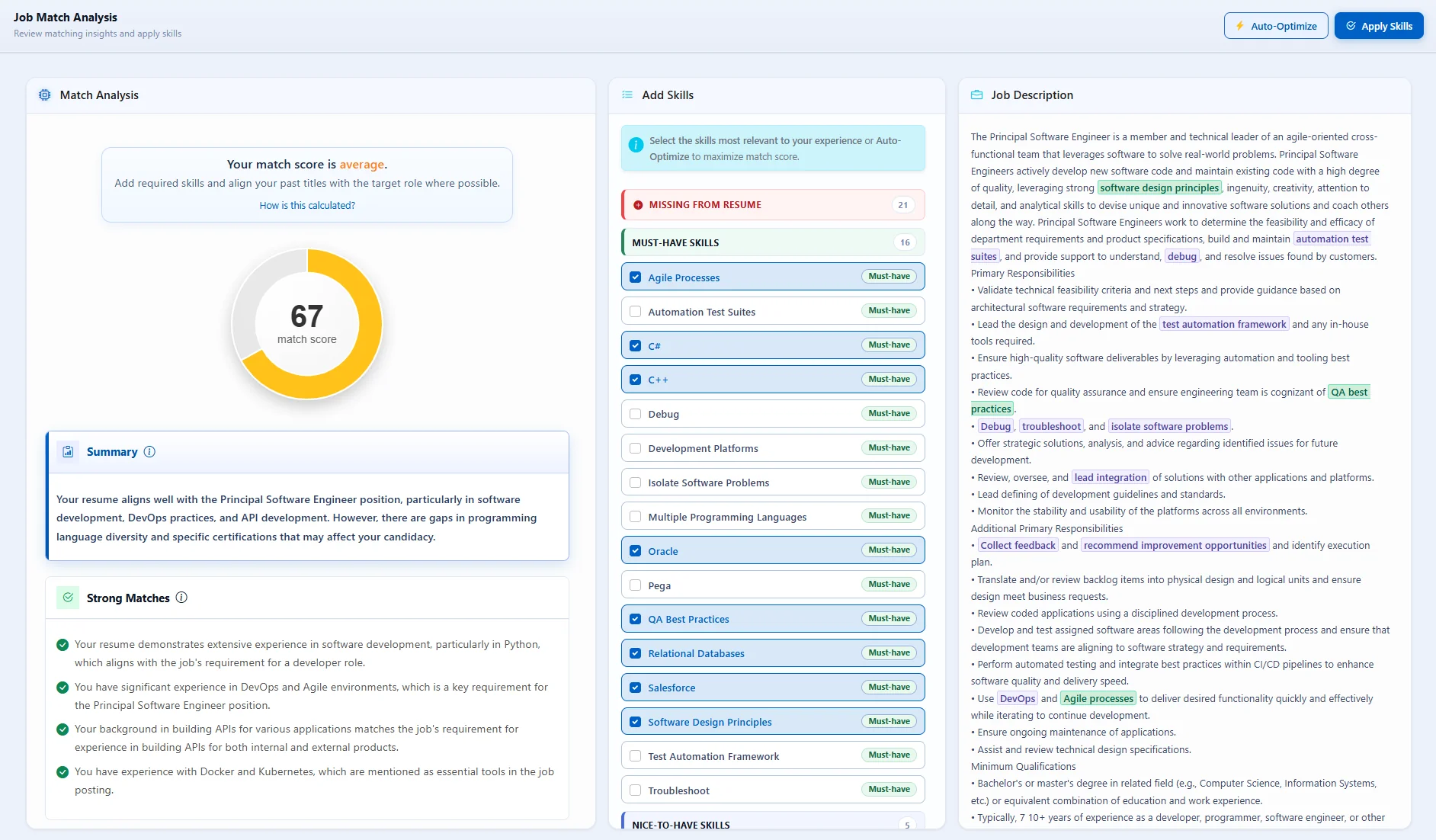Click the blue info icon in tip banner

tap(636, 145)
